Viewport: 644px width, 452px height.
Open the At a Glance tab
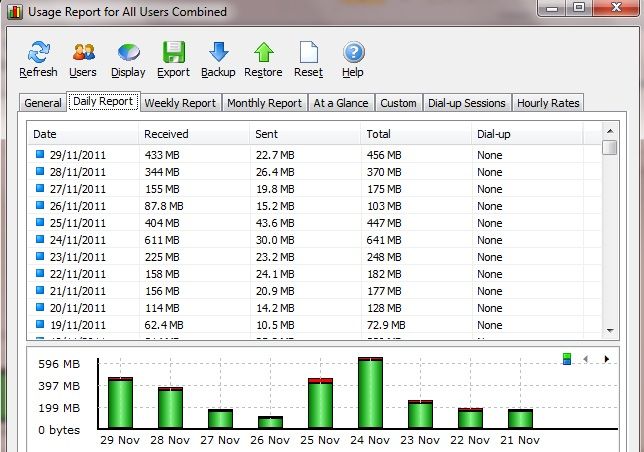click(x=341, y=103)
